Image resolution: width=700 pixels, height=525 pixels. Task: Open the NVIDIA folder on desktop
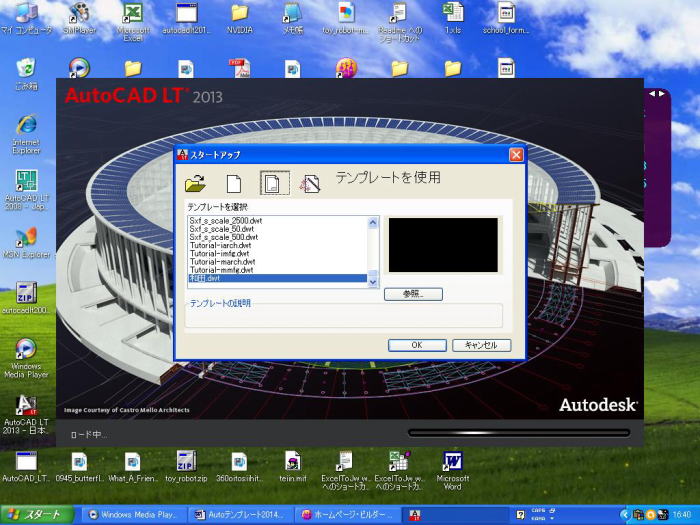(240, 18)
